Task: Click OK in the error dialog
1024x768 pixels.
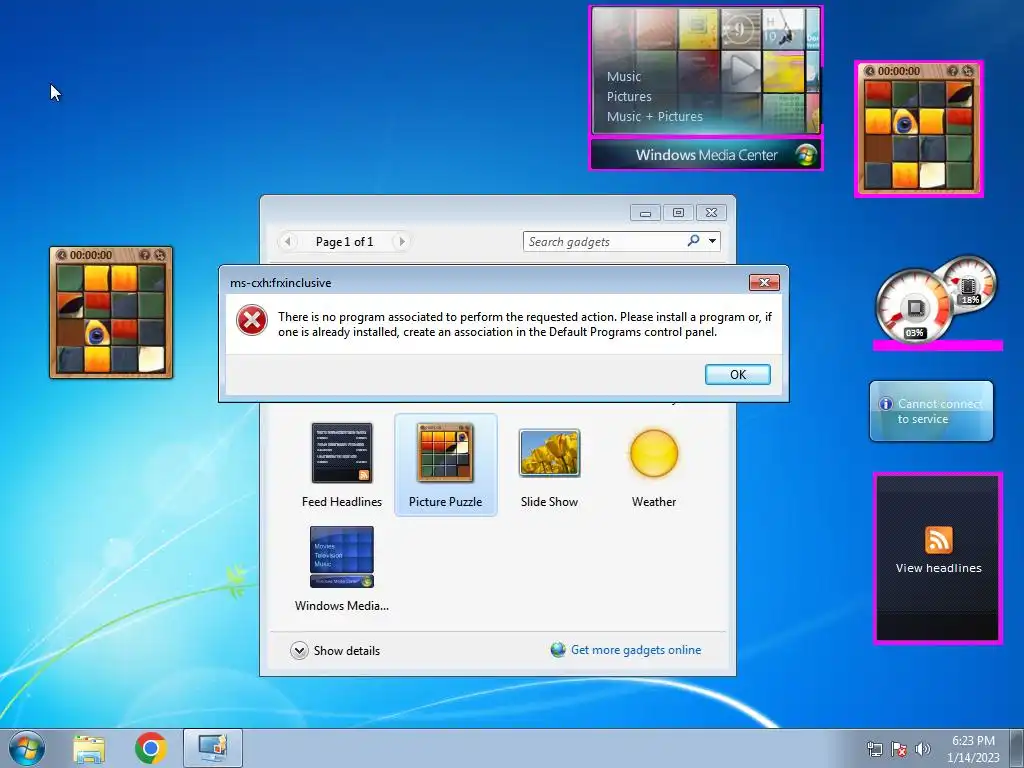Action: coord(737,374)
